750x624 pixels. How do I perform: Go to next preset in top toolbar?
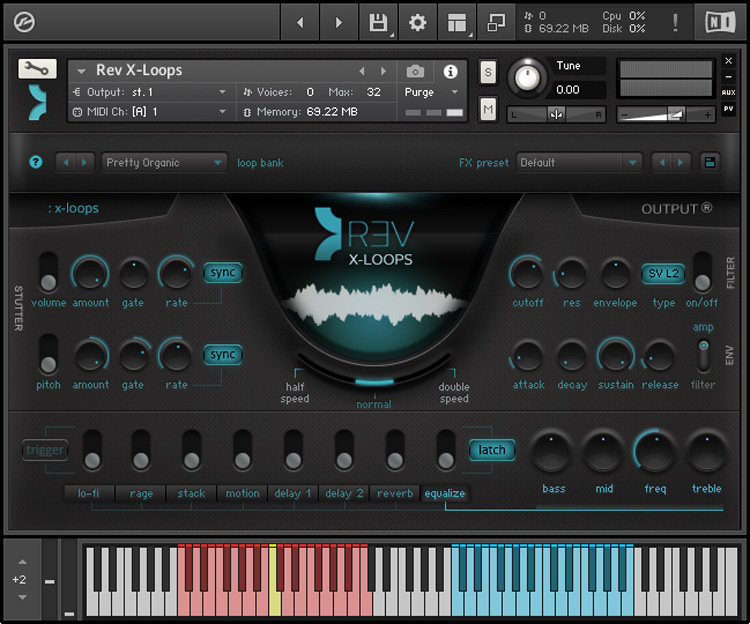coord(339,22)
